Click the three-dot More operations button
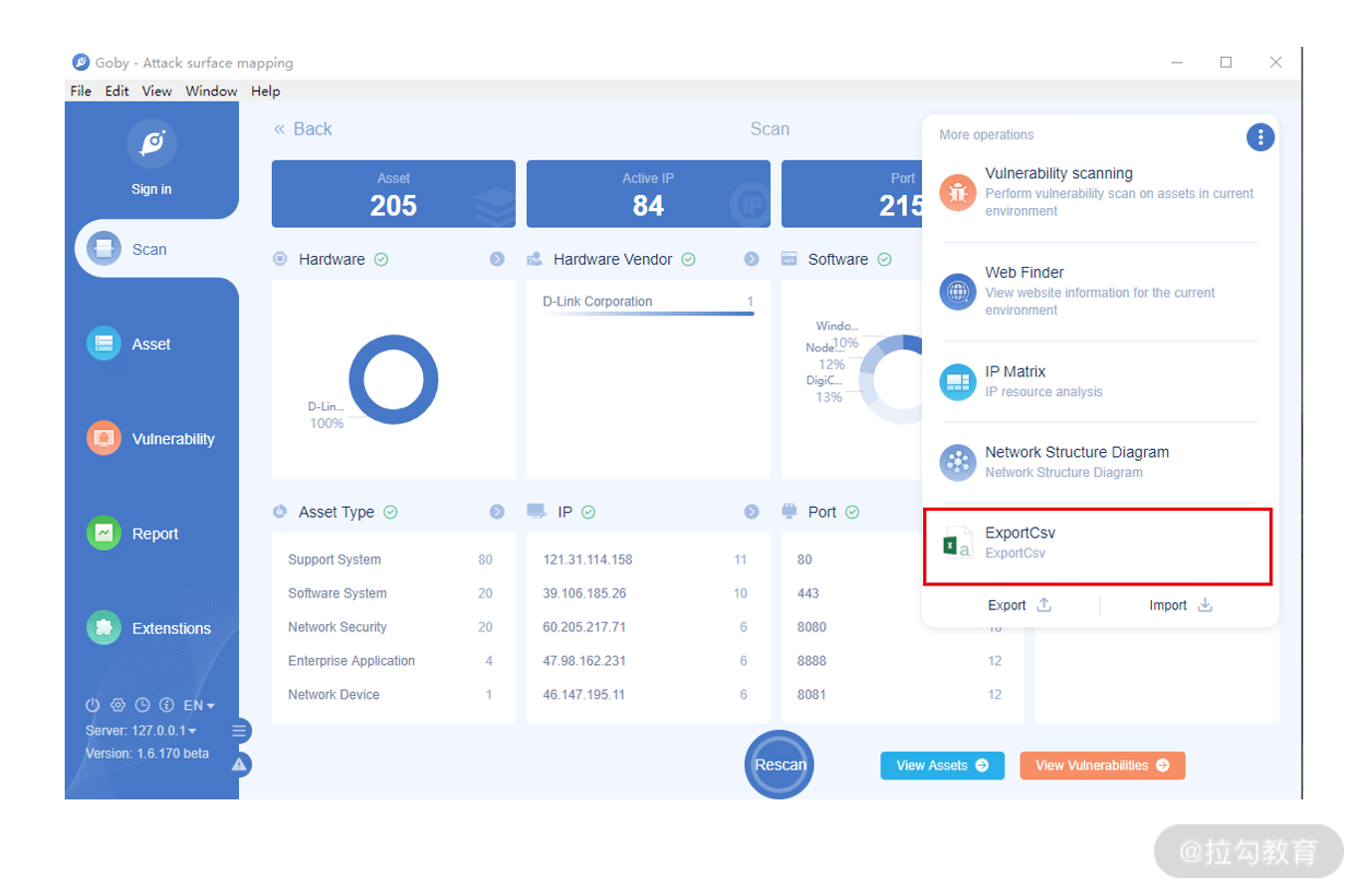This screenshot has width=1364, height=896. coord(1260,136)
